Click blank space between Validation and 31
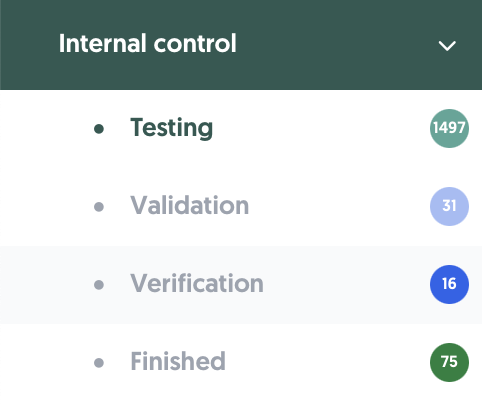 [x=338, y=206]
